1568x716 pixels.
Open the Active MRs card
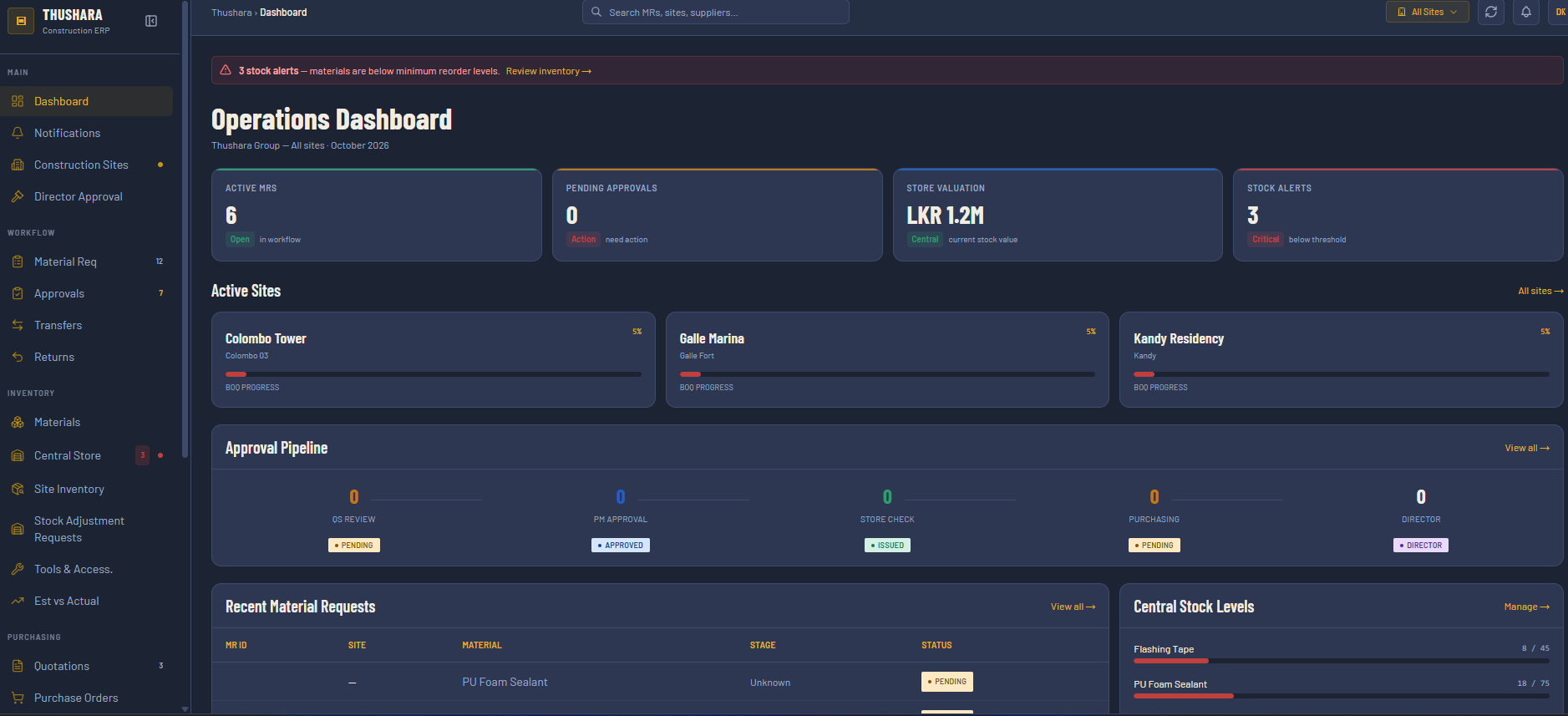coord(377,215)
